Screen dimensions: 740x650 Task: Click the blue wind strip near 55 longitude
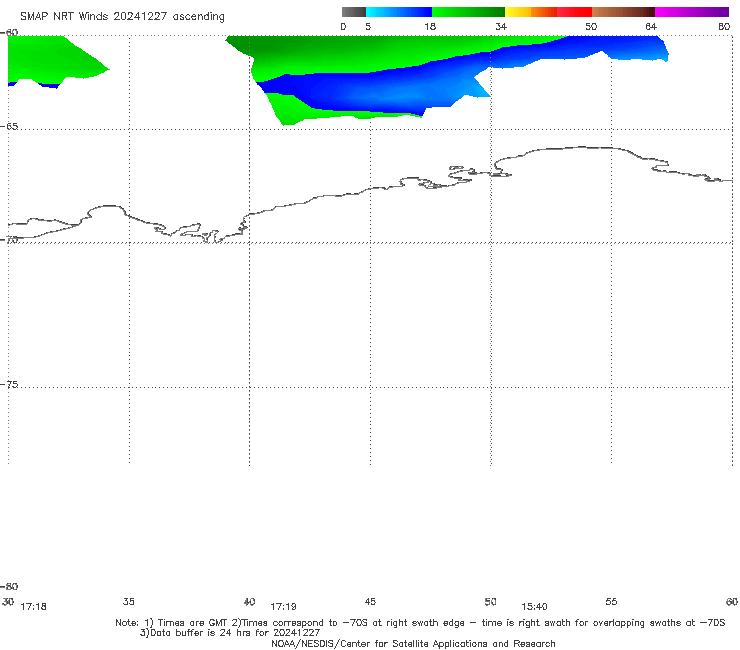click(614, 48)
